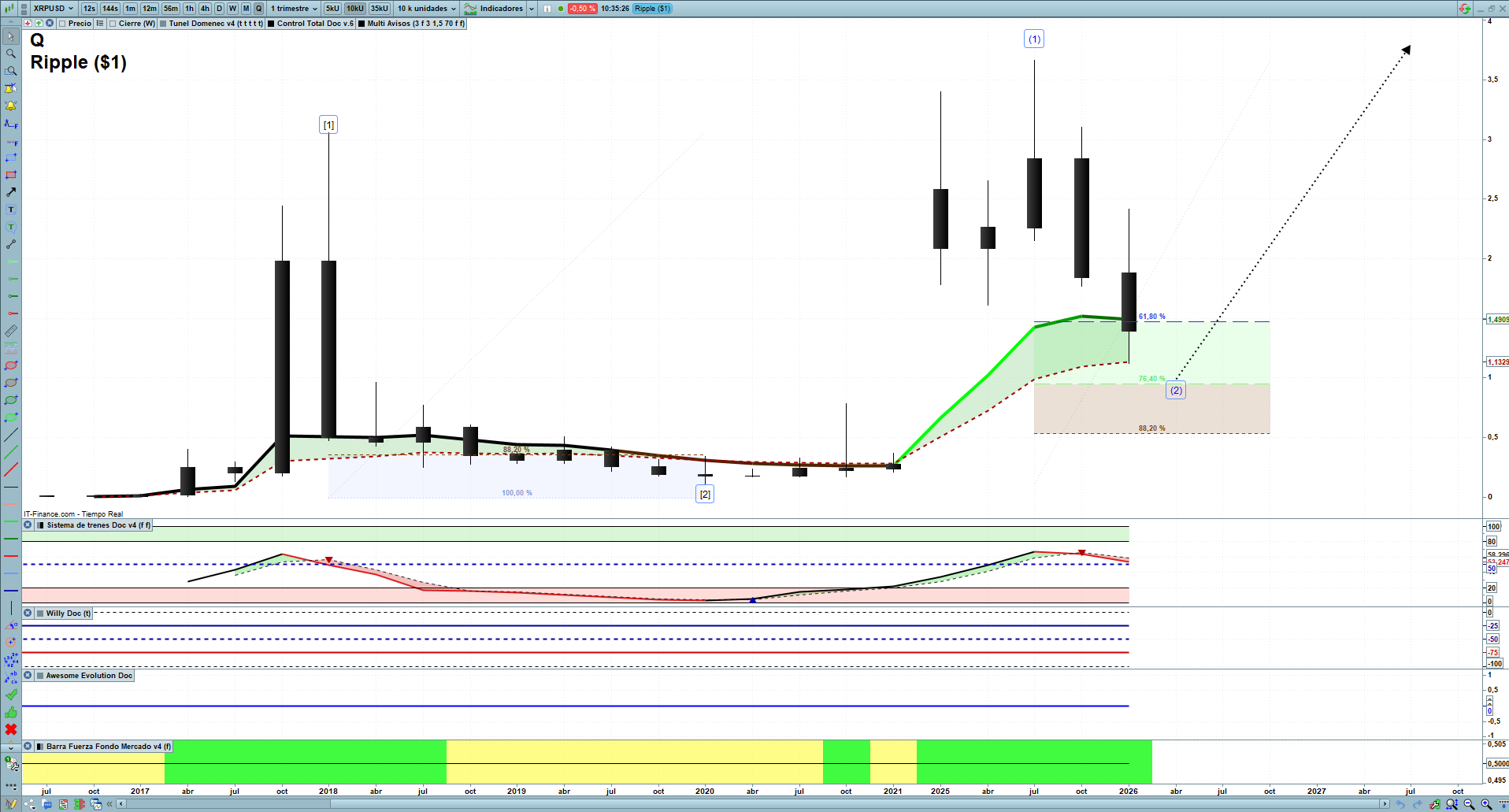The width and height of the screenshot is (1509, 812).
Task: Select the magnifying glass zoom tool
Action: tap(11, 54)
